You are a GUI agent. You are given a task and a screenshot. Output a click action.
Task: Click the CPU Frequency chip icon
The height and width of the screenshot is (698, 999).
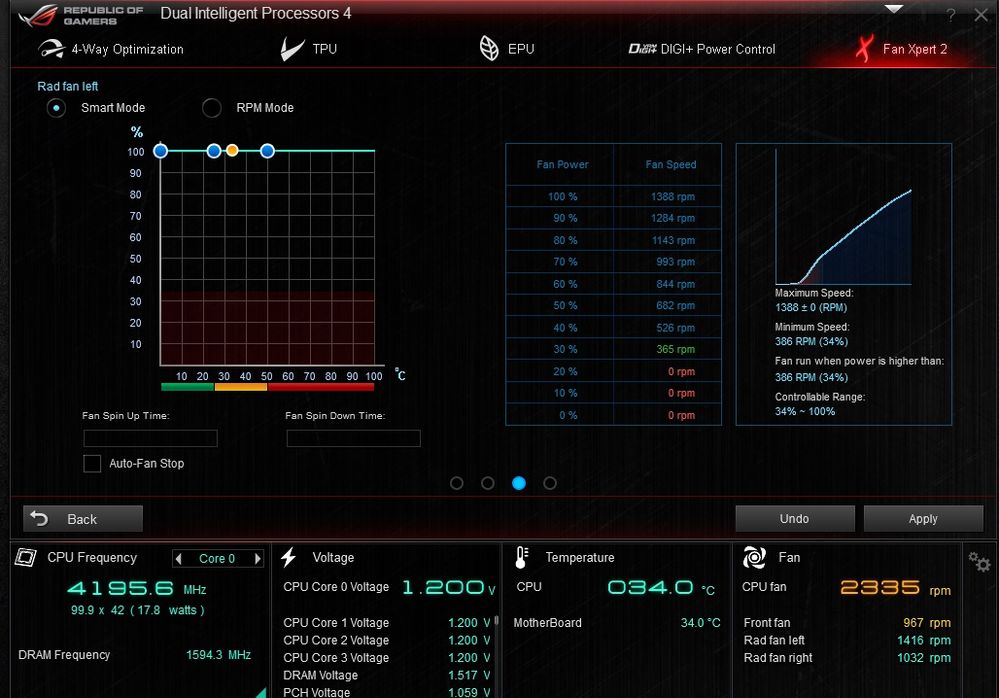pos(25,557)
